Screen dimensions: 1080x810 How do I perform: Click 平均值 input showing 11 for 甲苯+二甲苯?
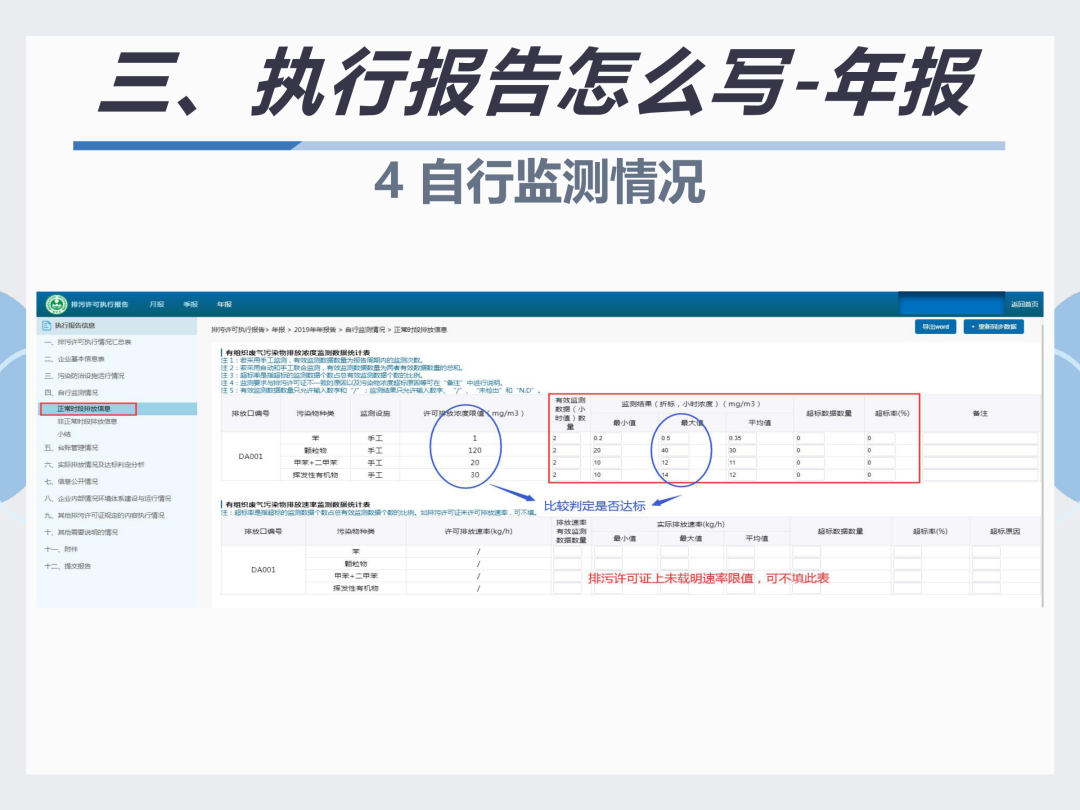[x=742, y=463]
